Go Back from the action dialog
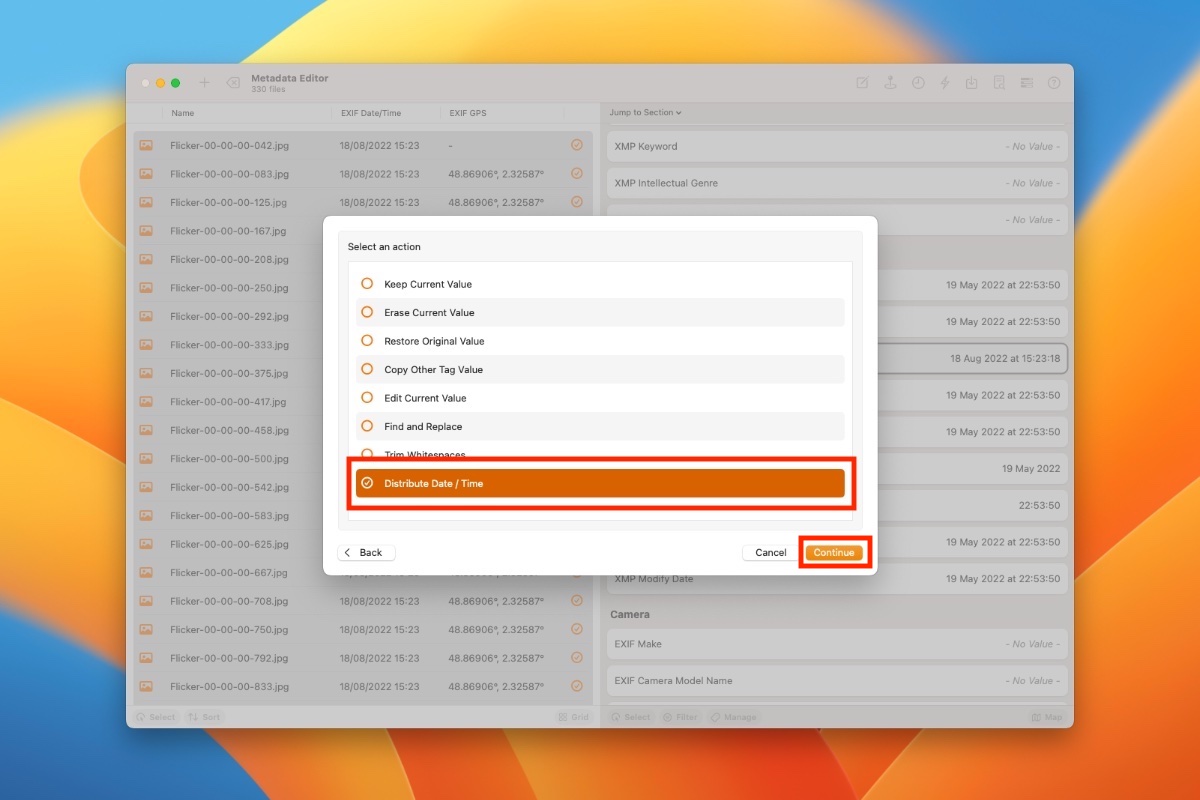 click(366, 553)
